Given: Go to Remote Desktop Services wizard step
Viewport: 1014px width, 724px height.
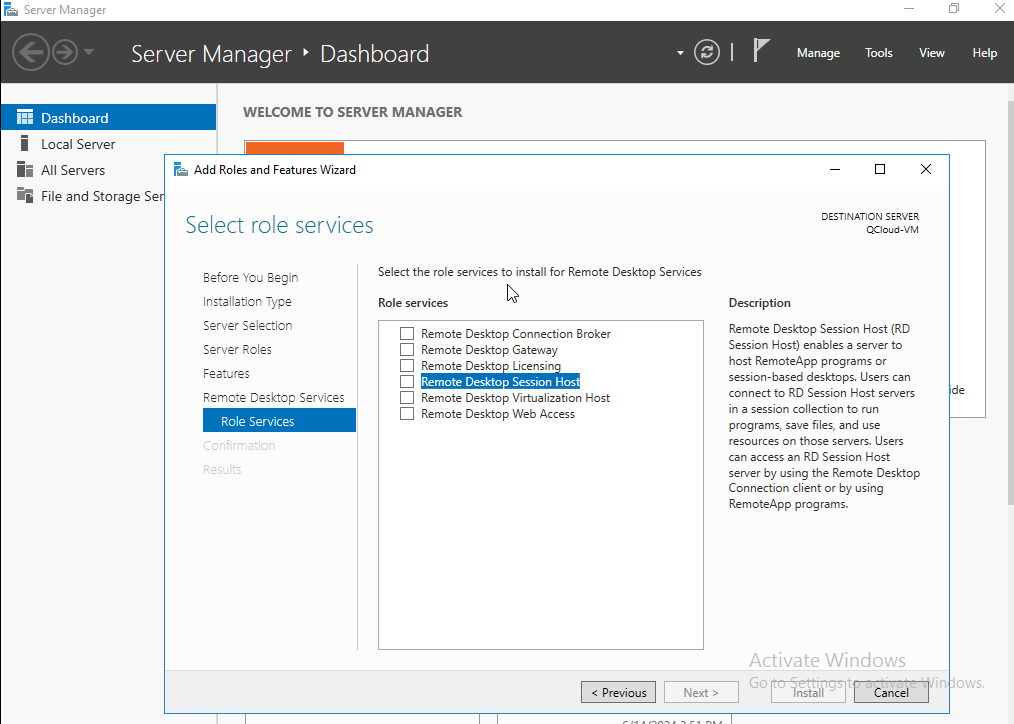Looking at the screenshot, I should tap(274, 397).
